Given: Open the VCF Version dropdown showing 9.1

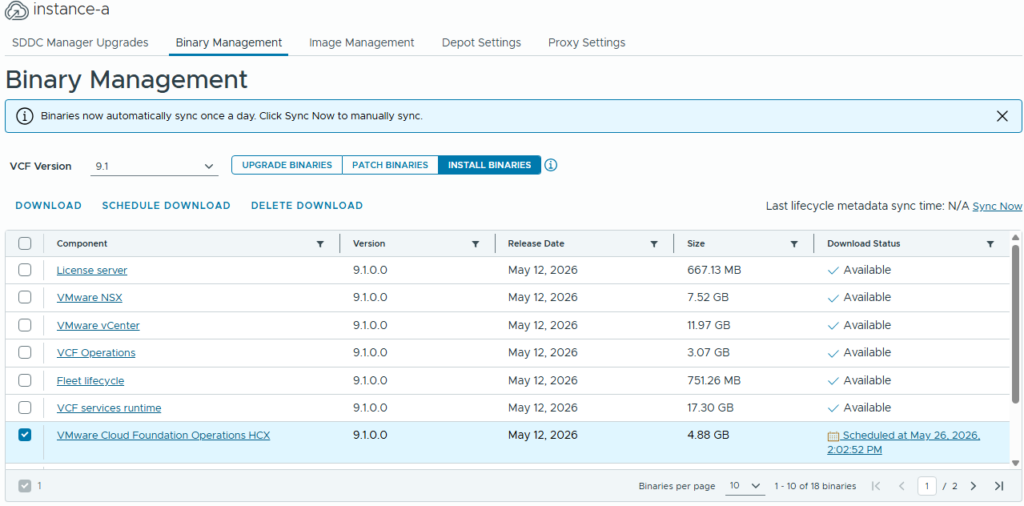Looking at the screenshot, I should click(154, 166).
